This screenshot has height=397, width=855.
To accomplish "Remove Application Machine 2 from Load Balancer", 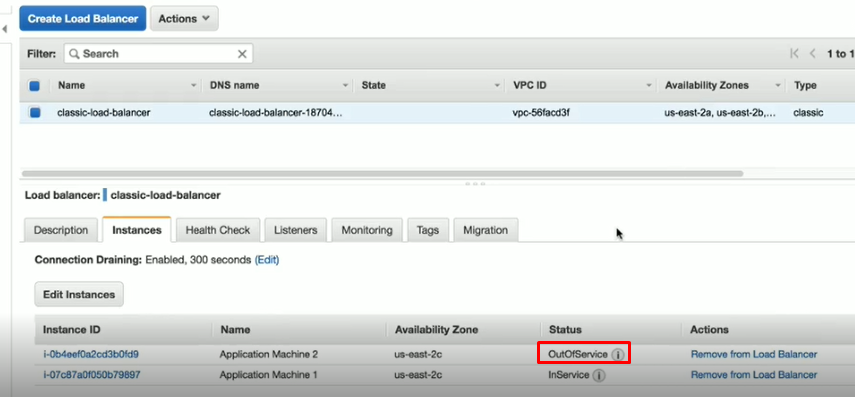I will (754, 354).
